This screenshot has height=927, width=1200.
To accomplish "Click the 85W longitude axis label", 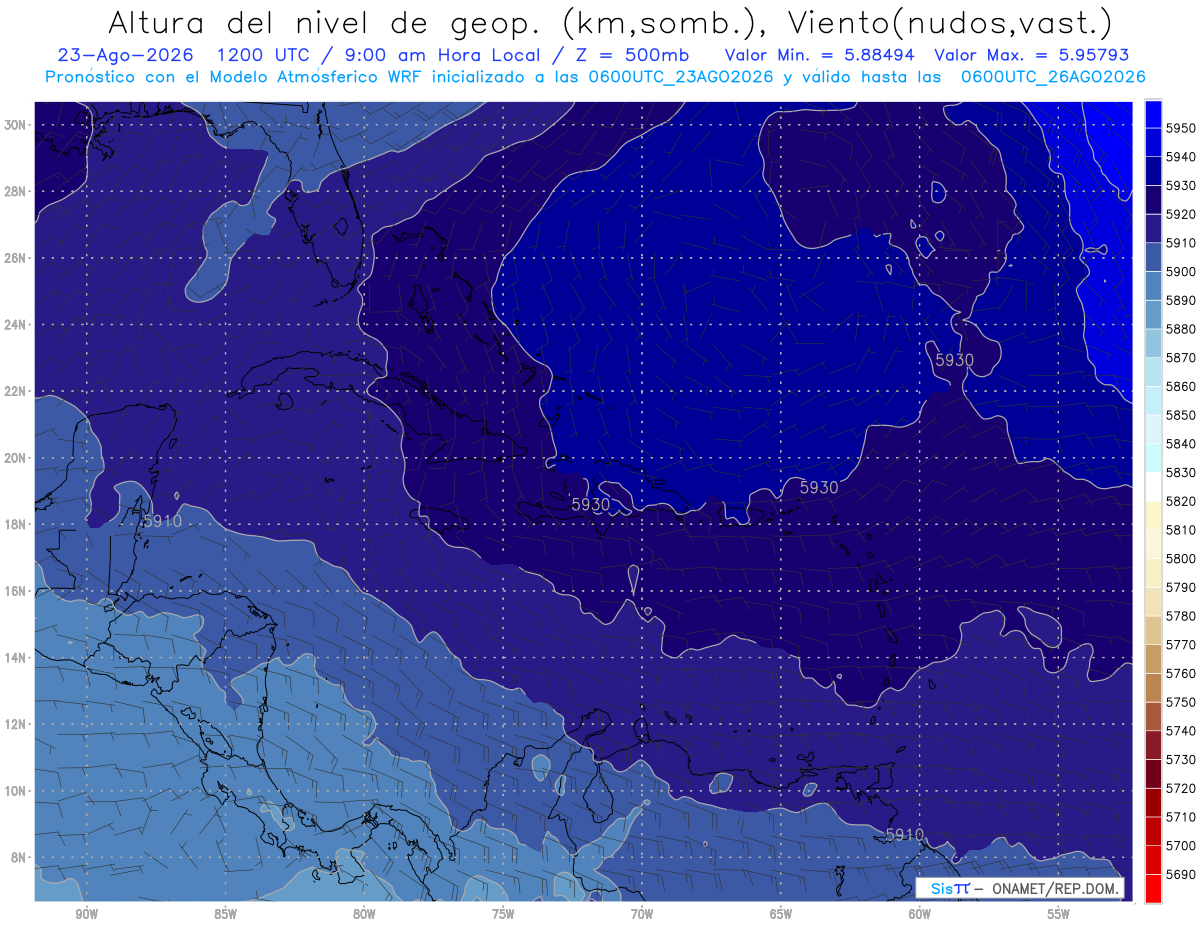I will pos(225,915).
